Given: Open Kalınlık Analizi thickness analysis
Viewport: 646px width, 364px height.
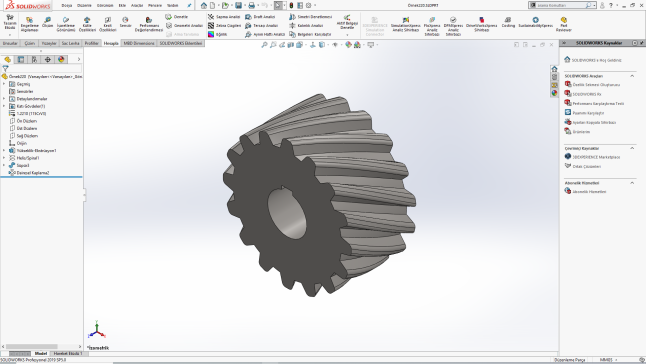Looking at the screenshot, I should click(x=306, y=26).
